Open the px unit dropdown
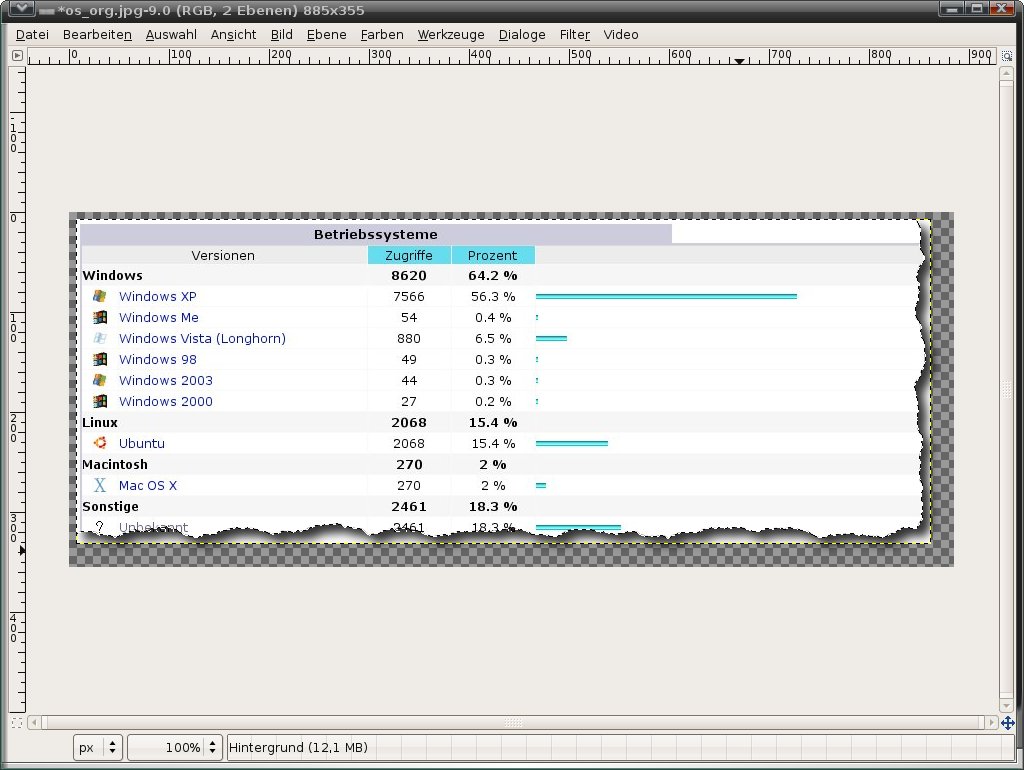Viewport: 1024px width, 770px height. point(98,747)
